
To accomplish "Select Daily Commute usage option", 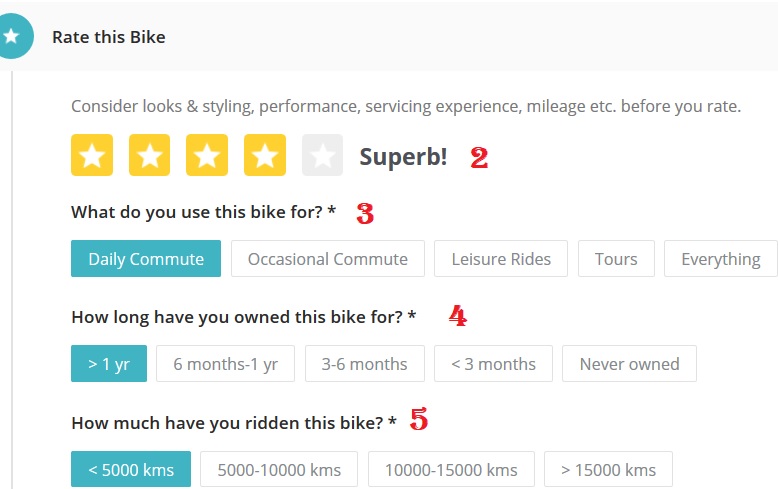I will click(x=146, y=259).
